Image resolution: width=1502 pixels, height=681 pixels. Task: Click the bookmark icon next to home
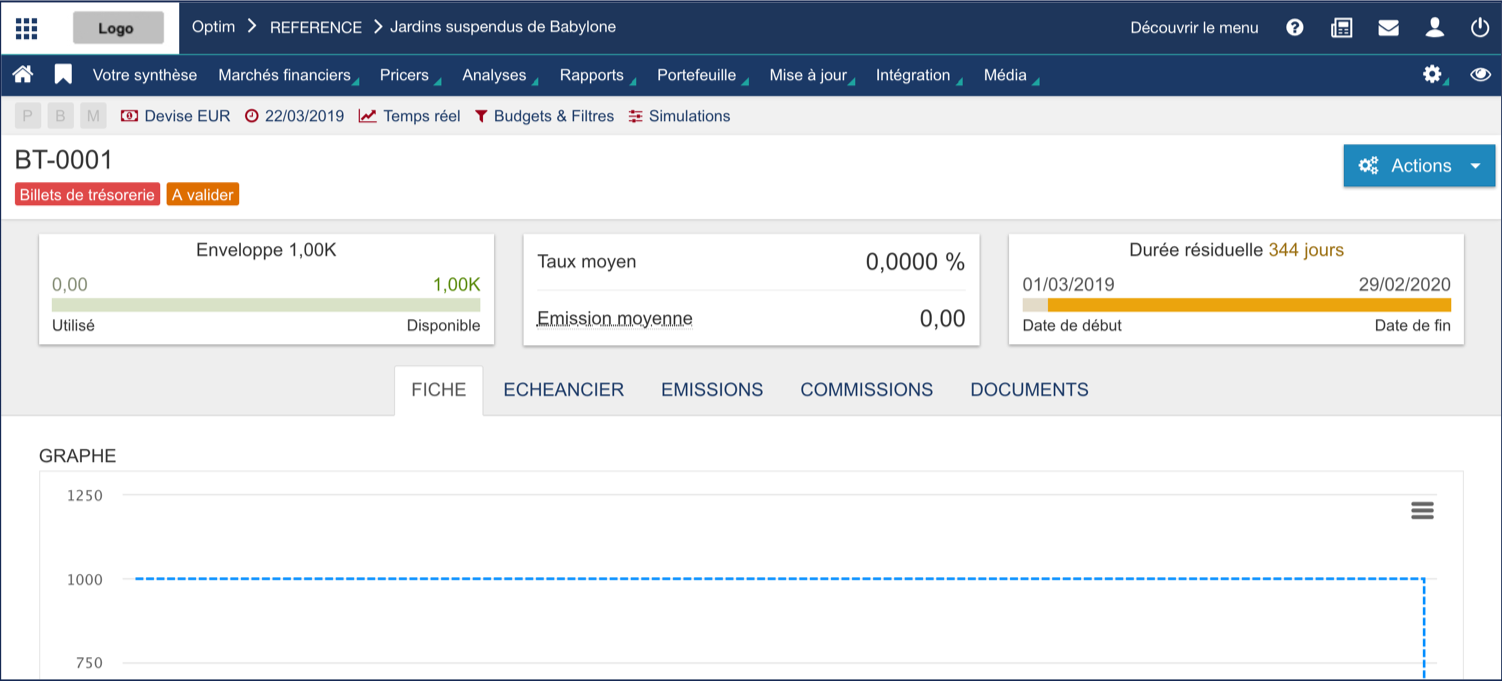click(x=60, y=74)
